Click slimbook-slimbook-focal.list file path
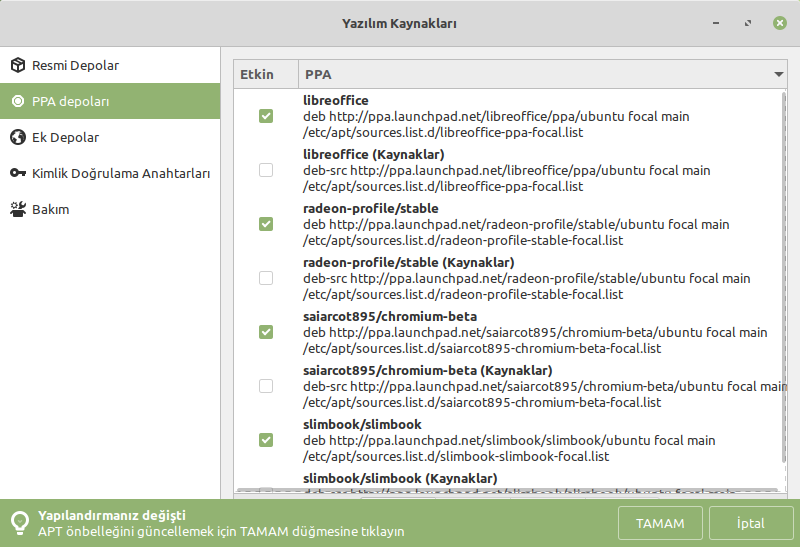The height and width of the screenshot is (547, 800). coord(456,457)
